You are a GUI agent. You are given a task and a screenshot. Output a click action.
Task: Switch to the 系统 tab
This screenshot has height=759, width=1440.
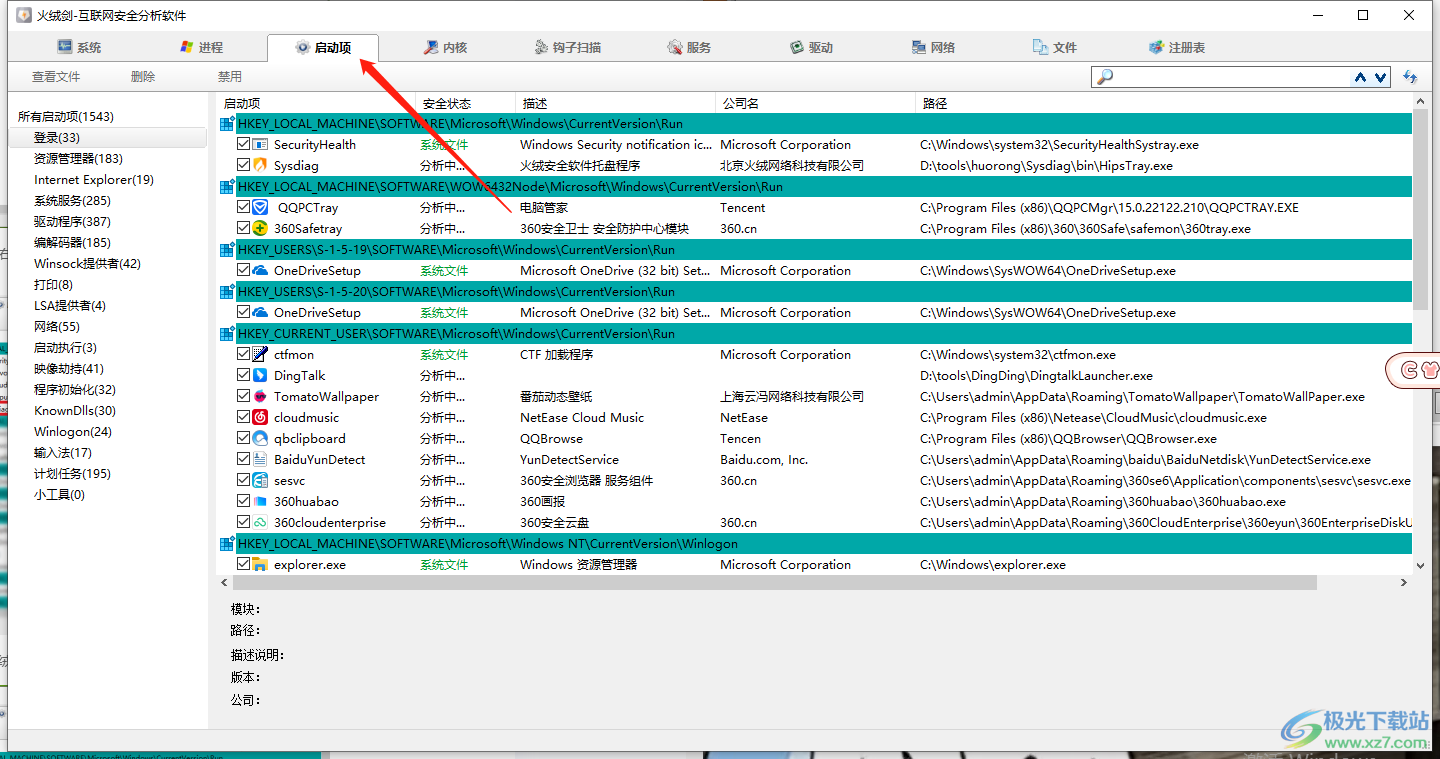coord(78,47)
